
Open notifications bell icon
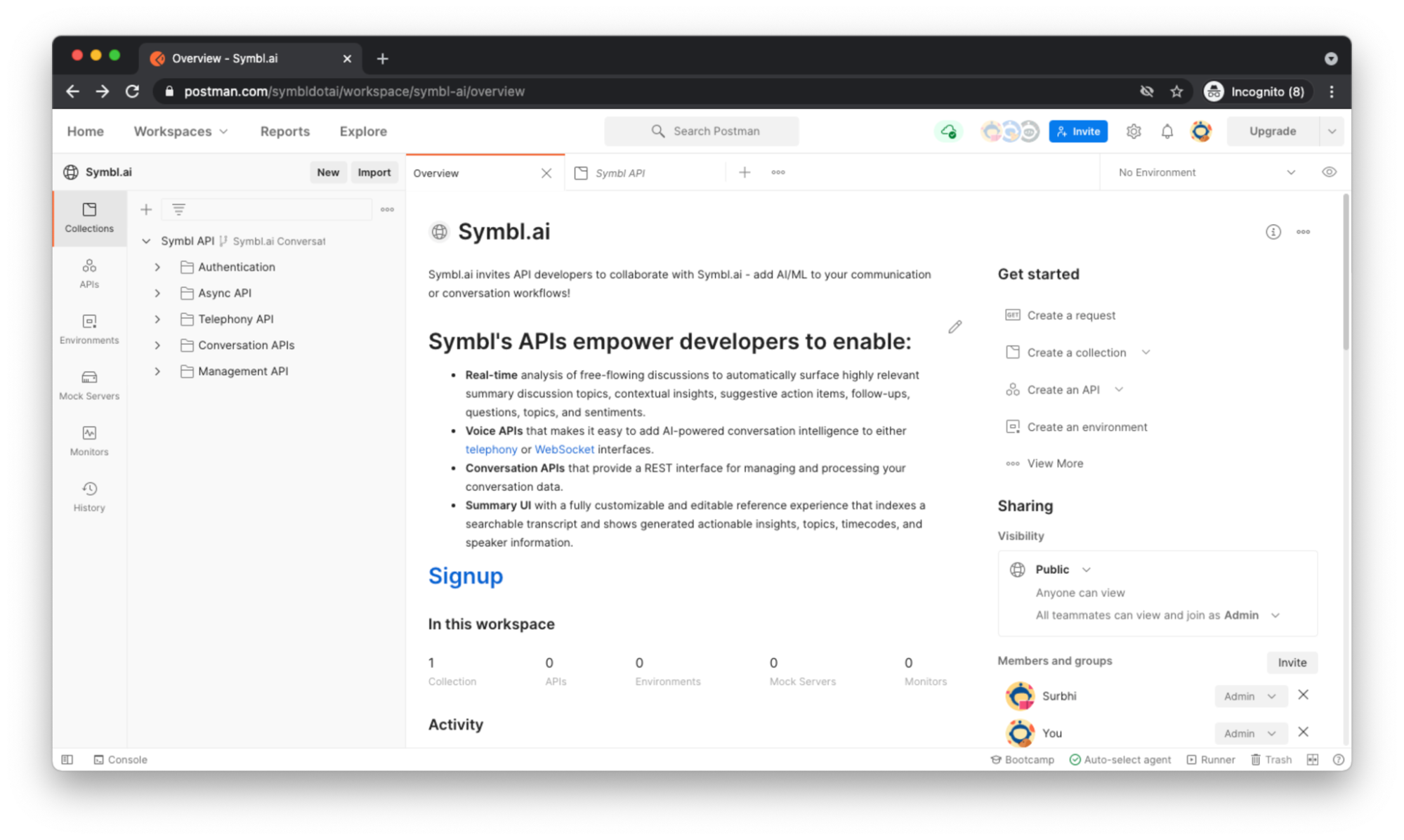pyautogui.click(x=1167, y=131)
